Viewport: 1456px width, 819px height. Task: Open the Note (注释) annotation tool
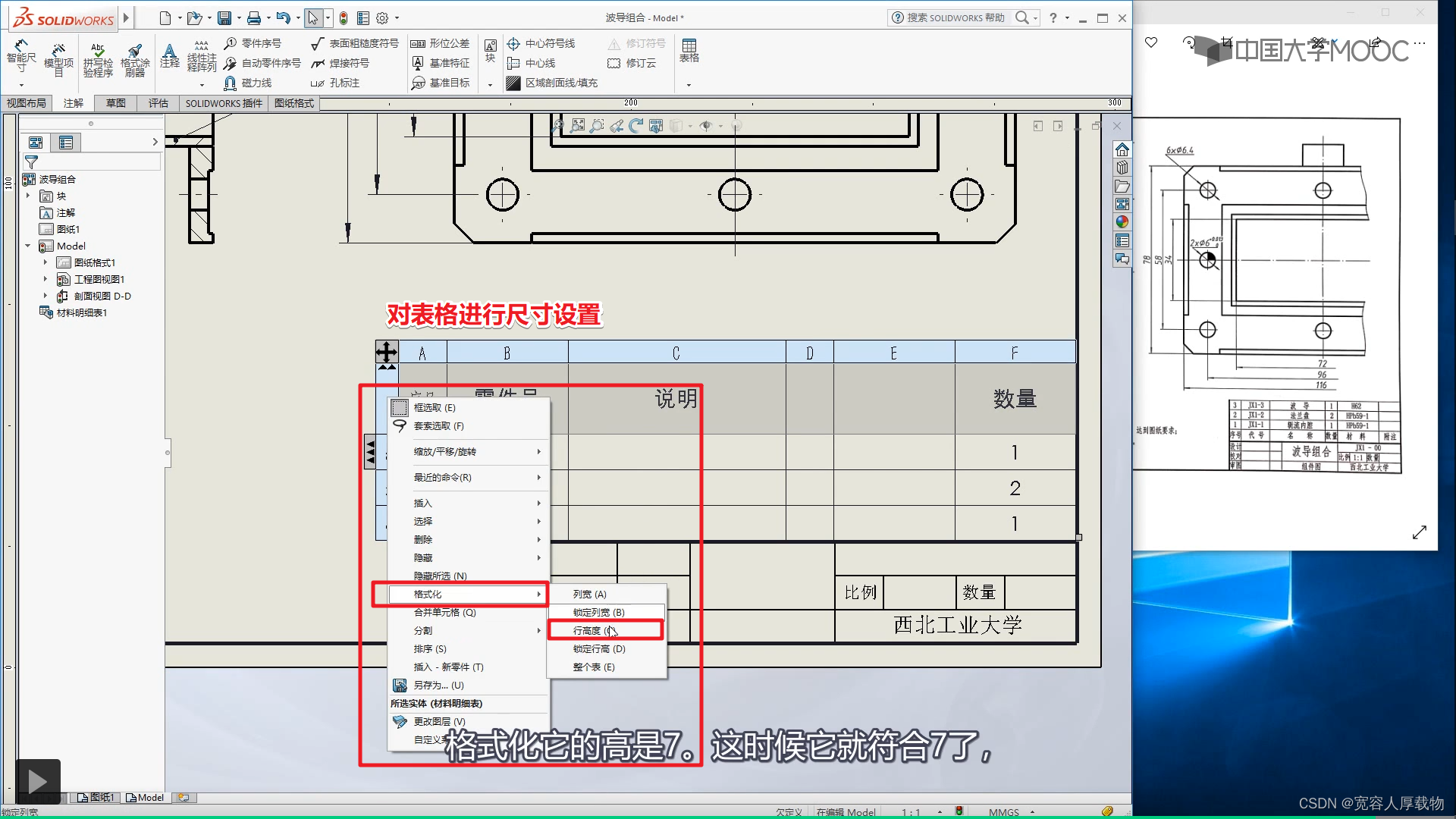click(x=170, y=55)
